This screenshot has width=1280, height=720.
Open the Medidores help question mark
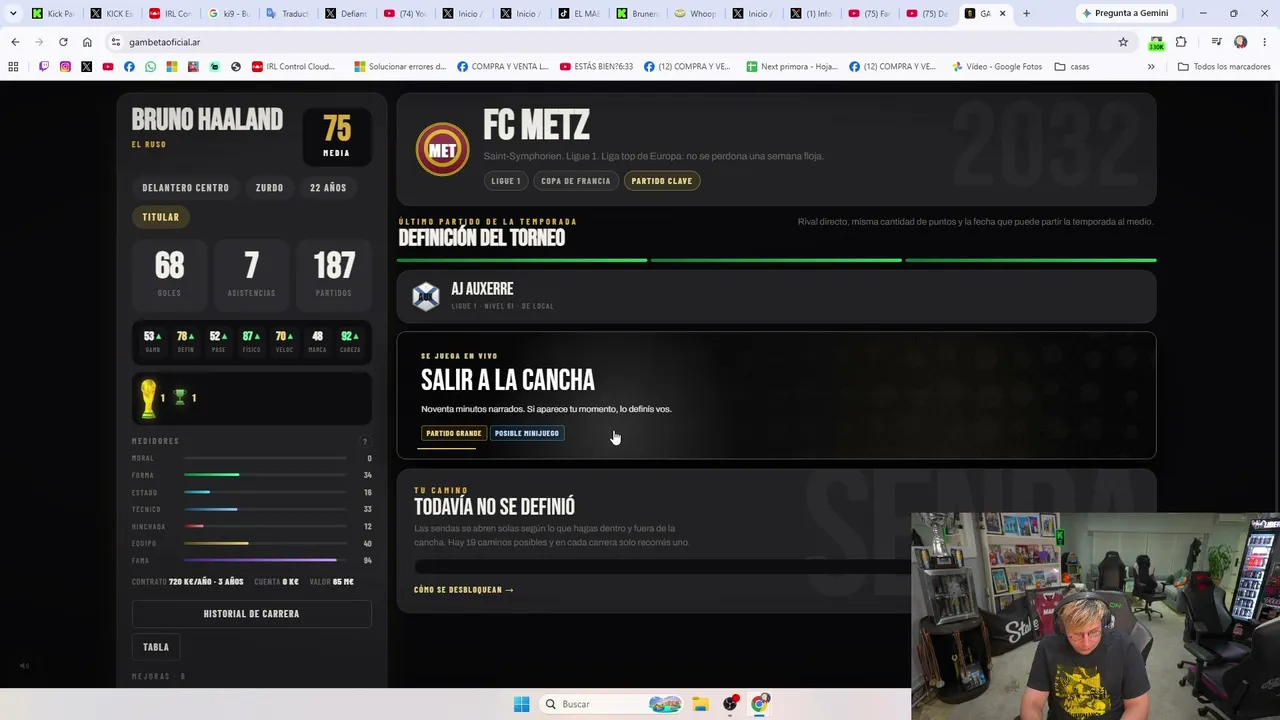365,441
